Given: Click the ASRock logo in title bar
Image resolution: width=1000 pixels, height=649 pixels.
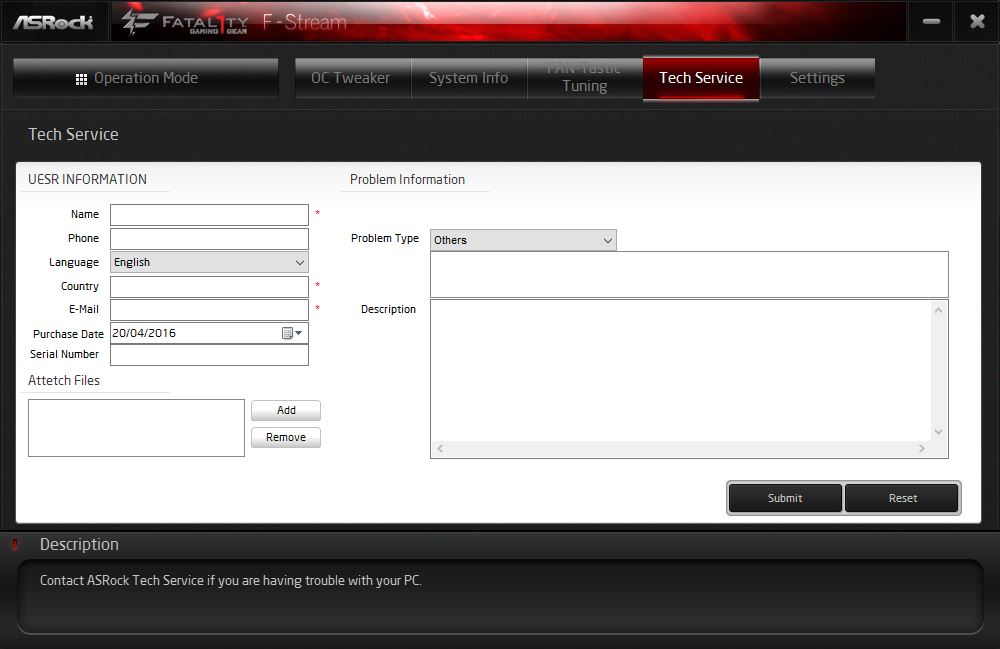Looking at the screenshot, I should click(53, 21).
